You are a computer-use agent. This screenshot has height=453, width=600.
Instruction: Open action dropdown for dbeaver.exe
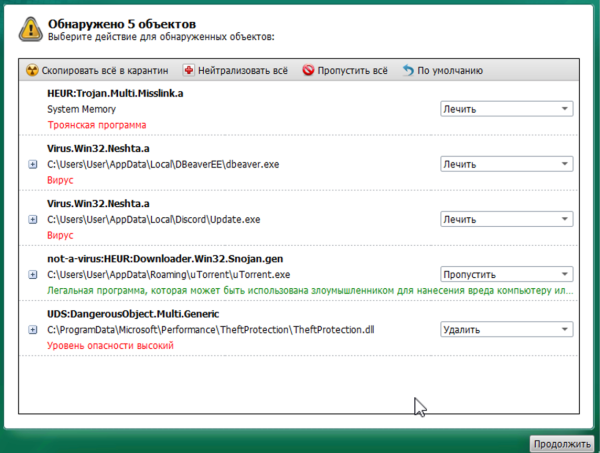[507, 164]
